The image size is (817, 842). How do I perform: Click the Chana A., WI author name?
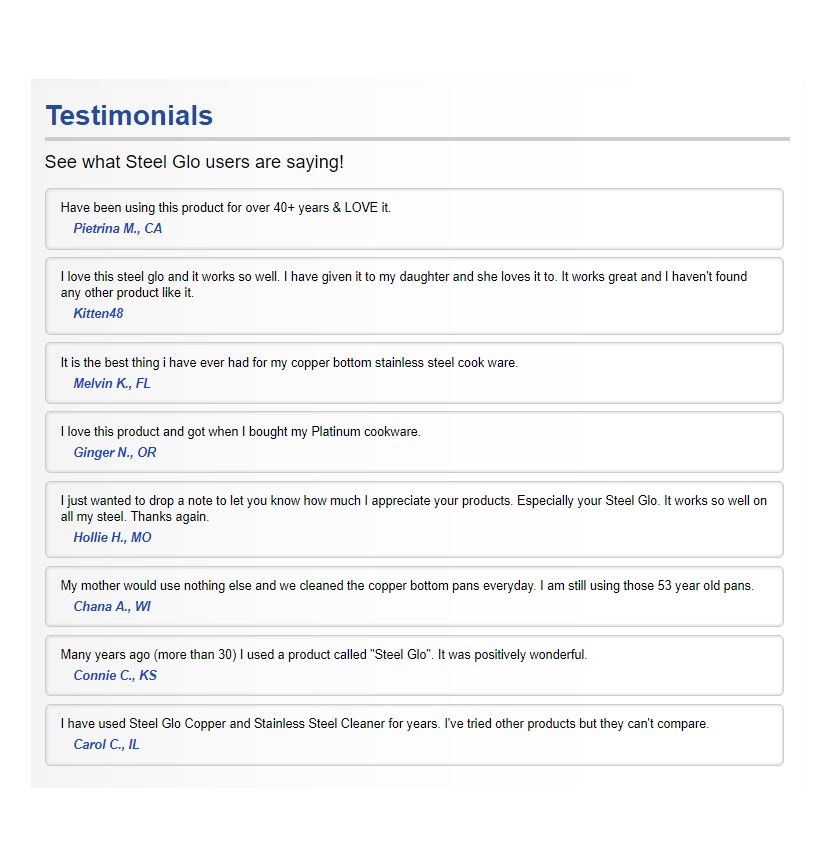[112, 606]
